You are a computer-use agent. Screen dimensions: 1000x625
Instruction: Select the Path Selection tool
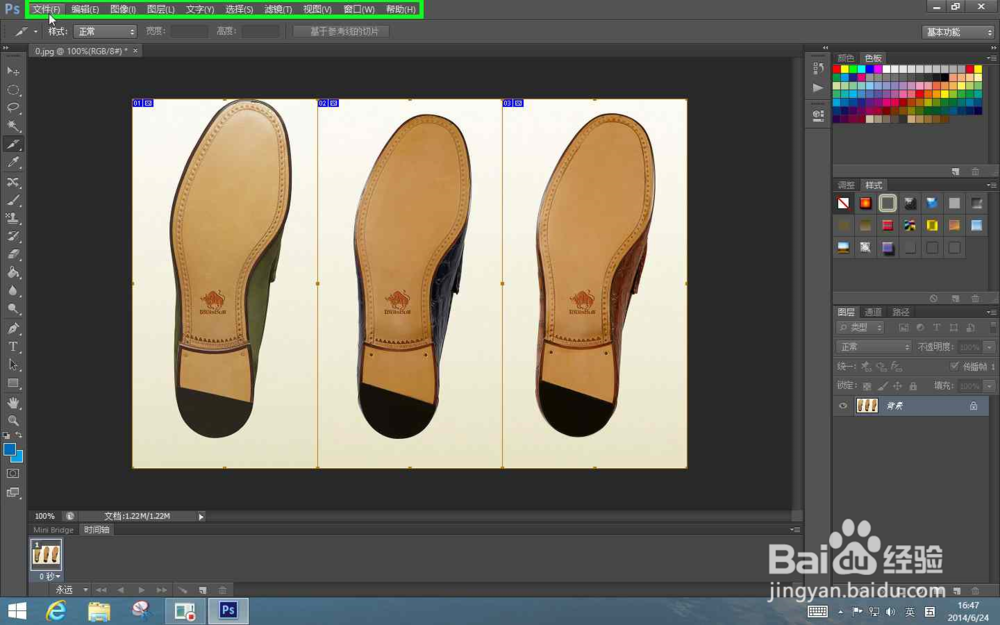[x=13, y=365]
